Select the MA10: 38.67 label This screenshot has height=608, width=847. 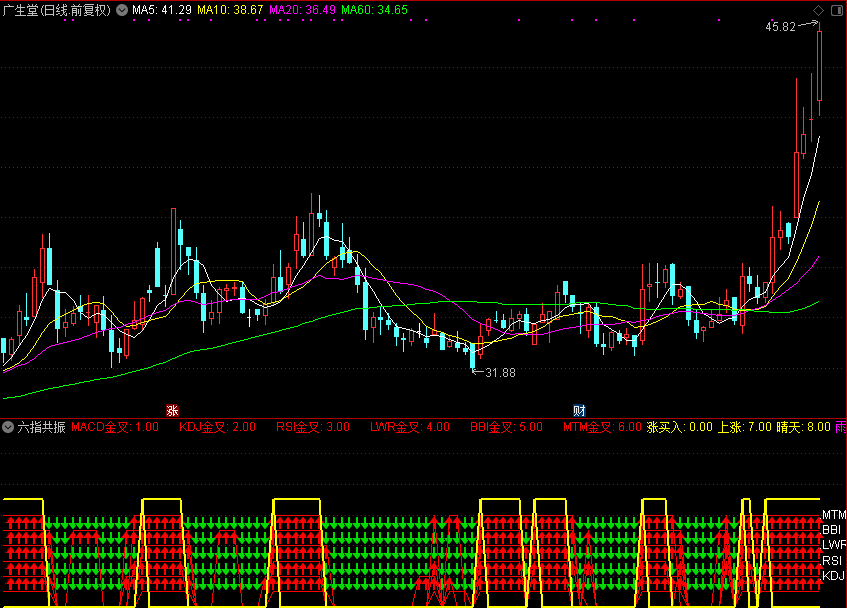coord(230,10)
